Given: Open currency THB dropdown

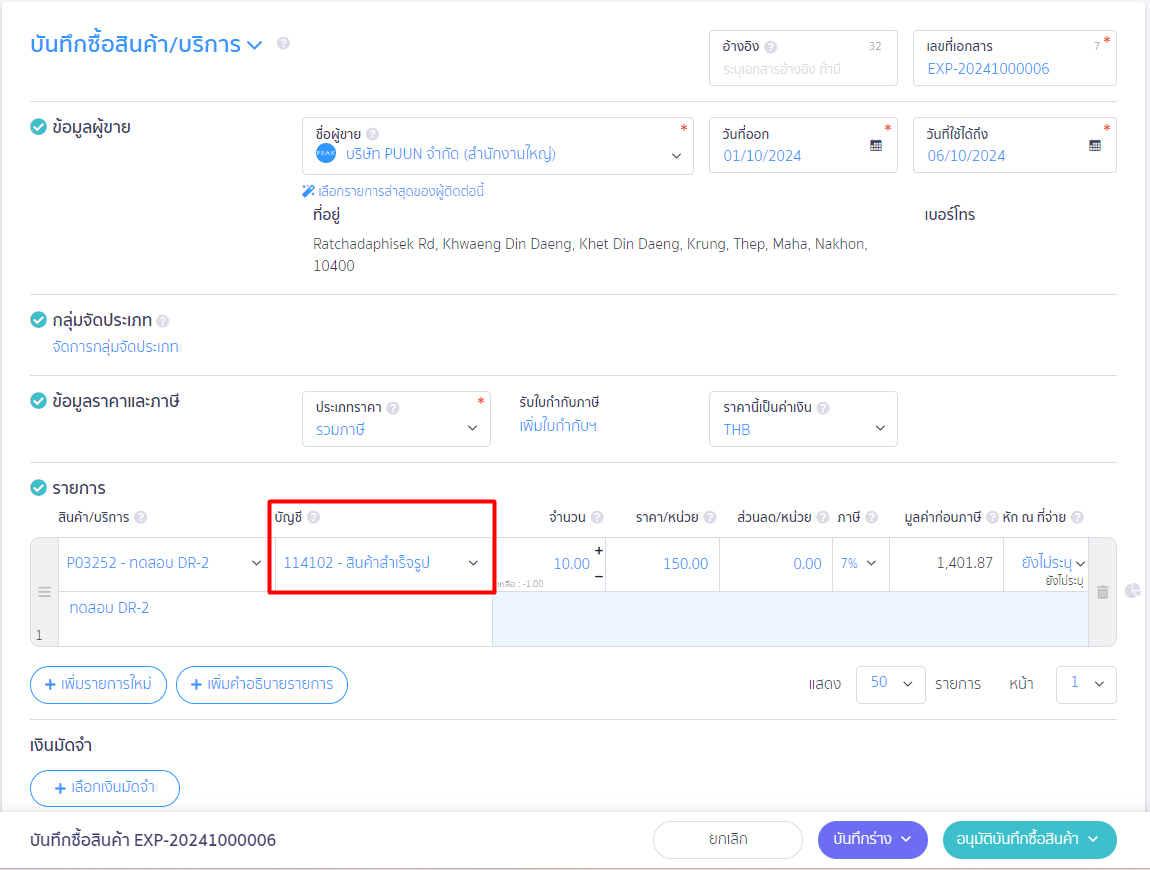Looking at the screenshot, I should [880, 428].
